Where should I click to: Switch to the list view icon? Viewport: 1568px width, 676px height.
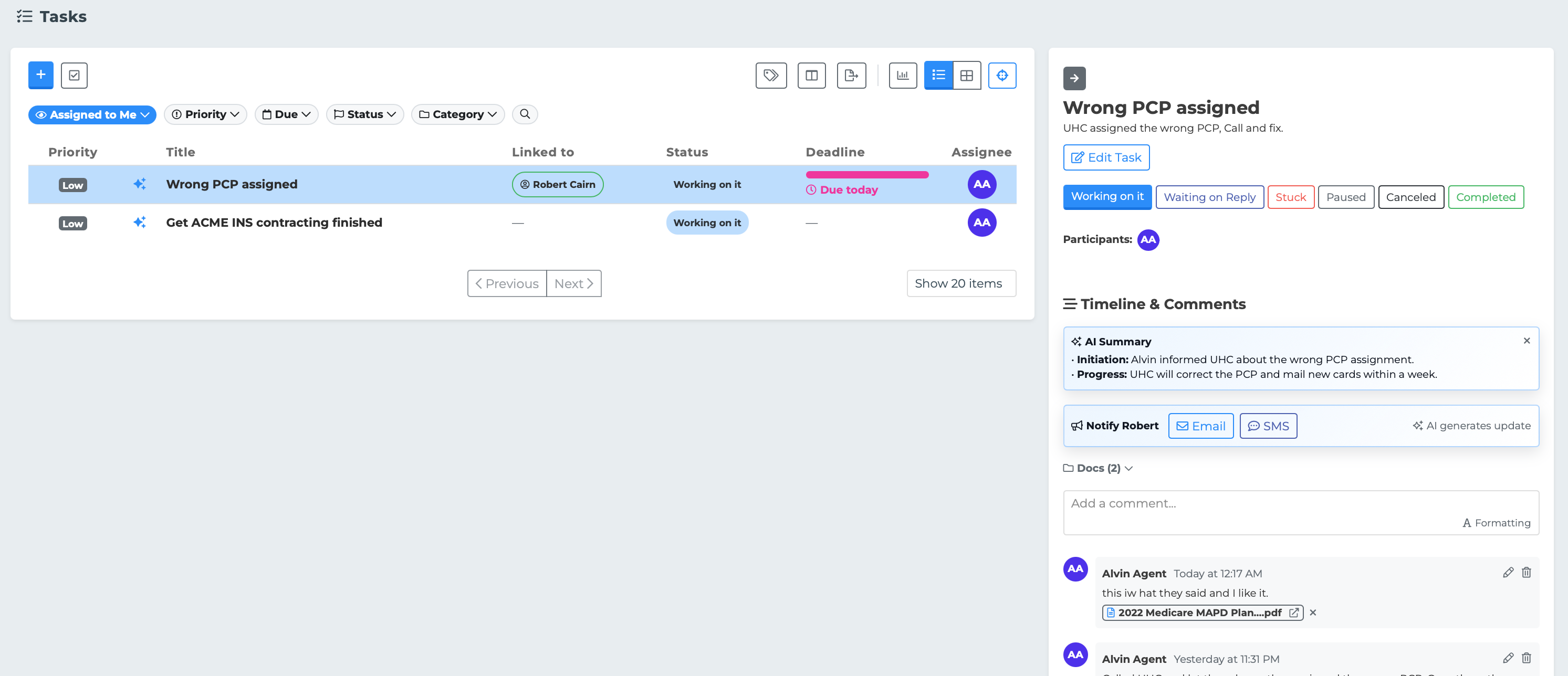[x=938, y=76]
